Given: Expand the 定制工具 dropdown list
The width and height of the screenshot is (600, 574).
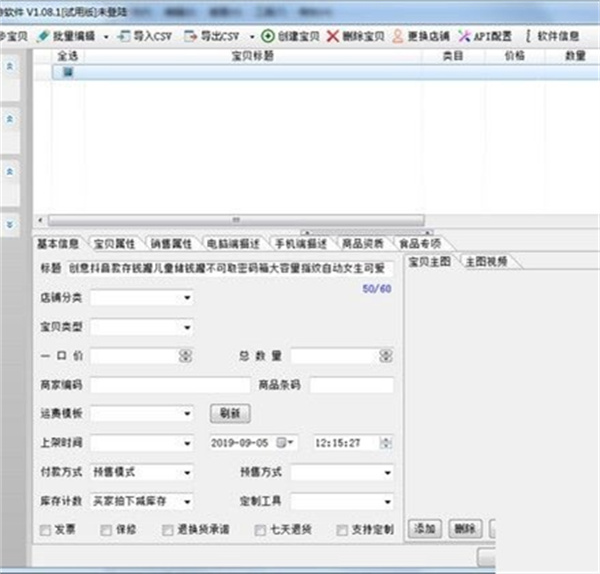Looking at the screenshot, I should 387,501.
